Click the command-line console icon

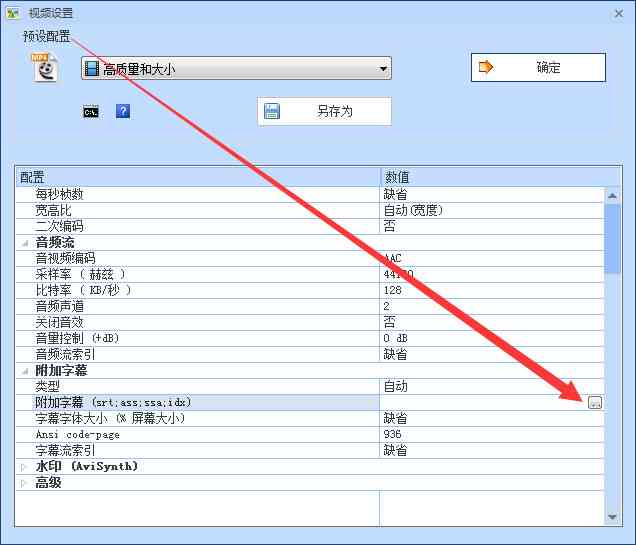click(91, 112)
